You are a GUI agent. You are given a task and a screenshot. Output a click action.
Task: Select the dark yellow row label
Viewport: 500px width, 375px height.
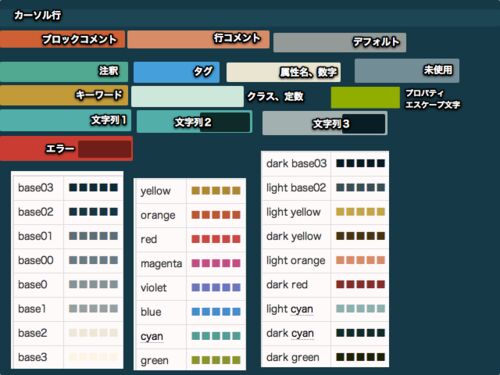coord(294,237)
